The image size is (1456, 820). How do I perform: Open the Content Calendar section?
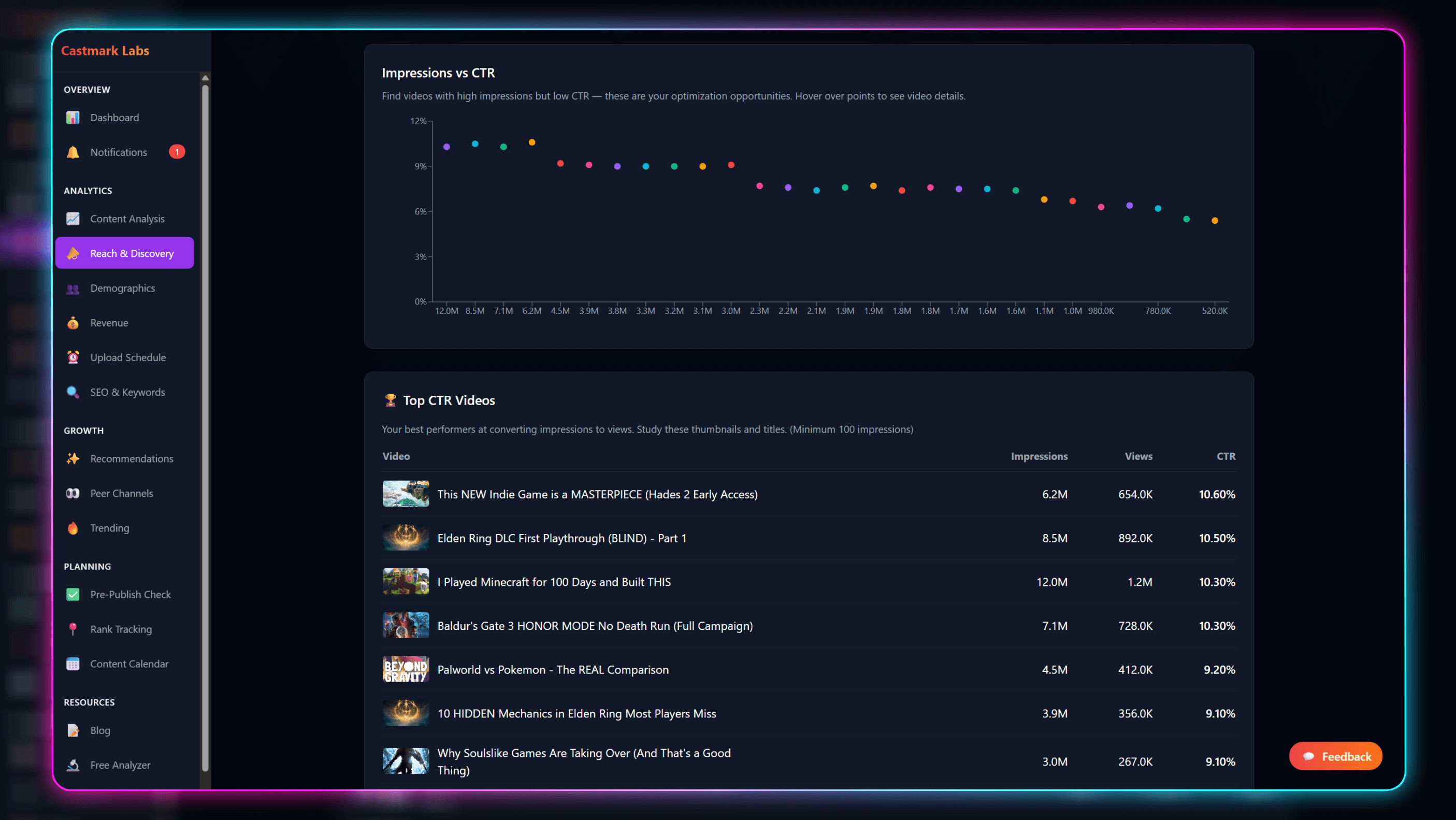(x=129, y=664)
